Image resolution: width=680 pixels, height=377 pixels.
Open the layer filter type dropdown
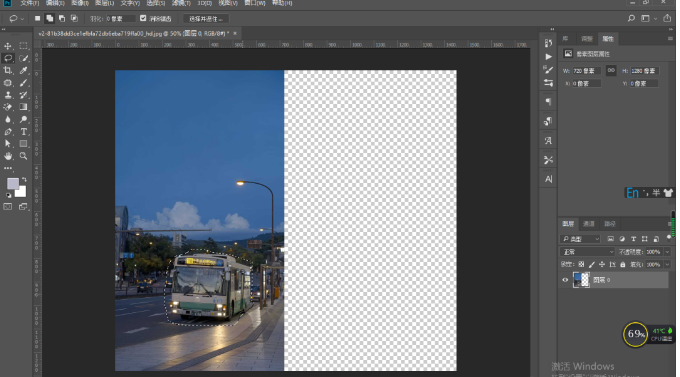coord(580,239)
